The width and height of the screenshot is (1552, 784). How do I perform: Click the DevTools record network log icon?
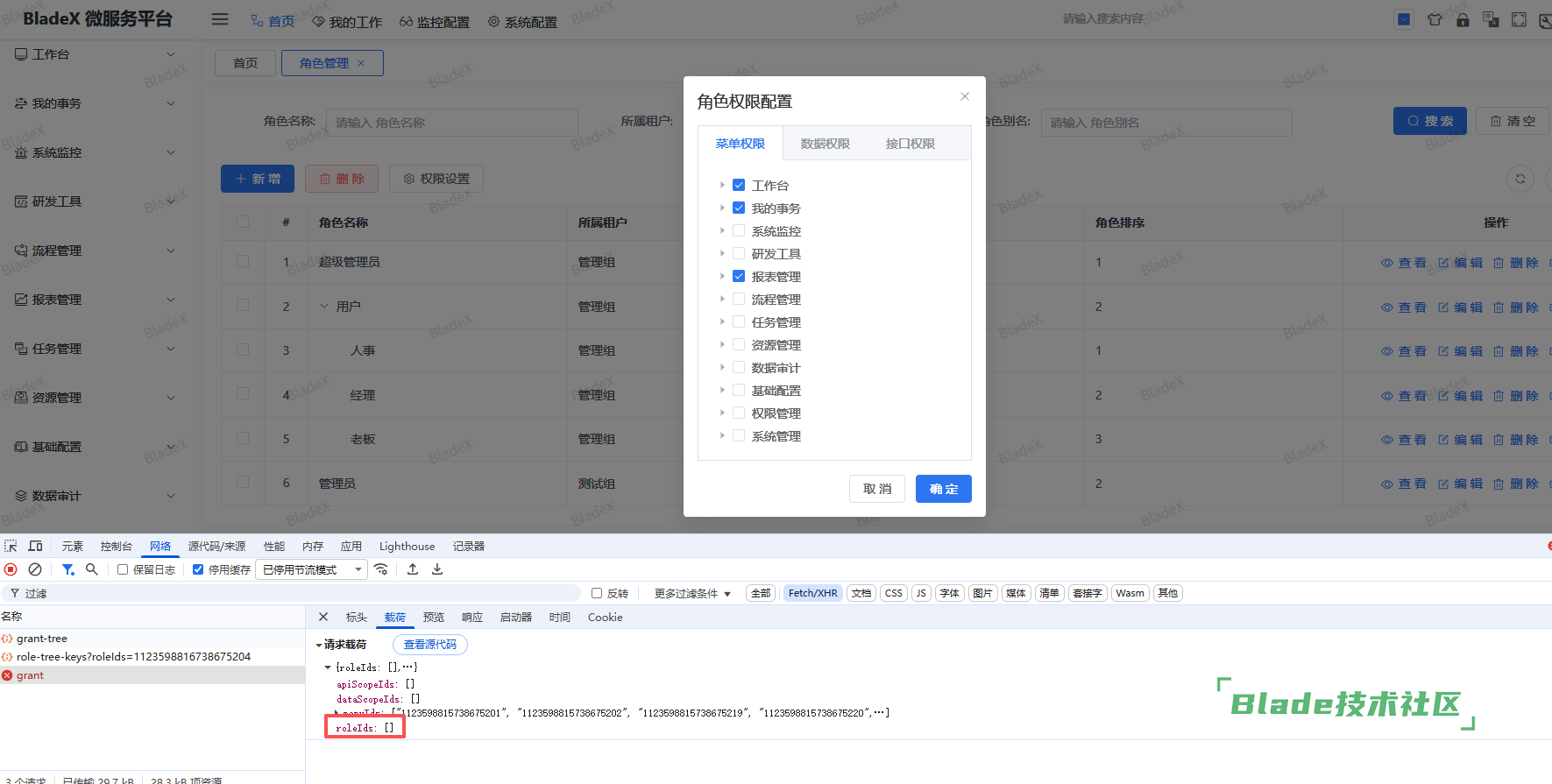pyautogui.click(x=11, y=569)
